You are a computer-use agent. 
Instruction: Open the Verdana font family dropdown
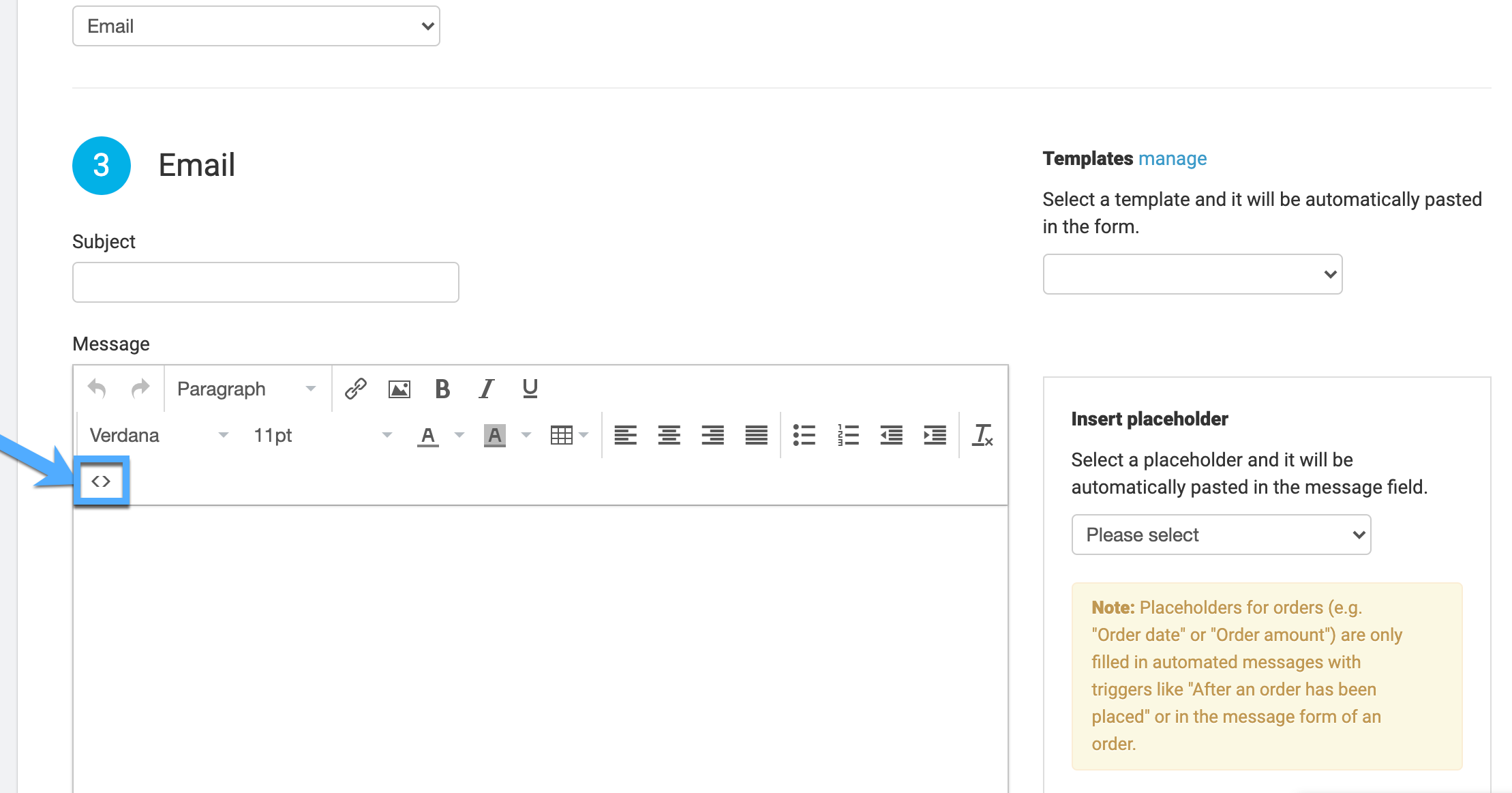coord(158,435)
